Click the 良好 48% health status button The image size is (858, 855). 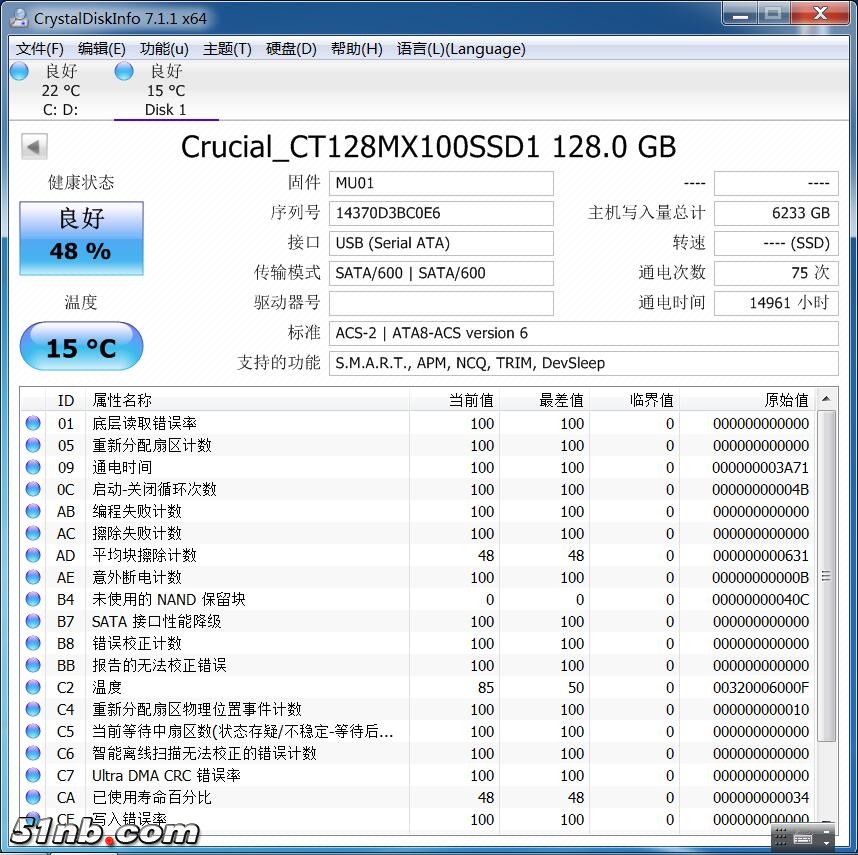[x=82, y=238]
